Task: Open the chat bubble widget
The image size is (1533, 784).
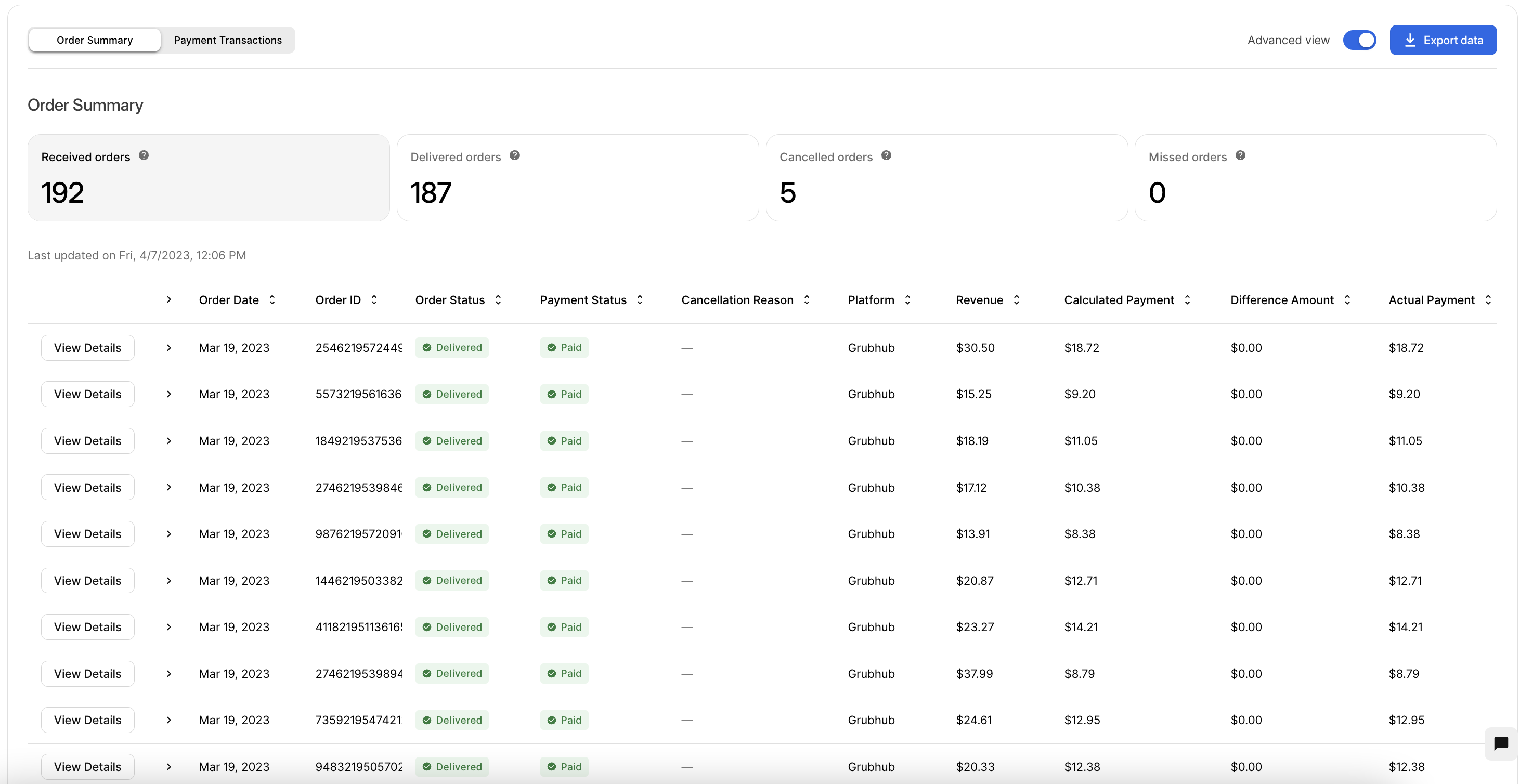Action: click(1500, 743)
